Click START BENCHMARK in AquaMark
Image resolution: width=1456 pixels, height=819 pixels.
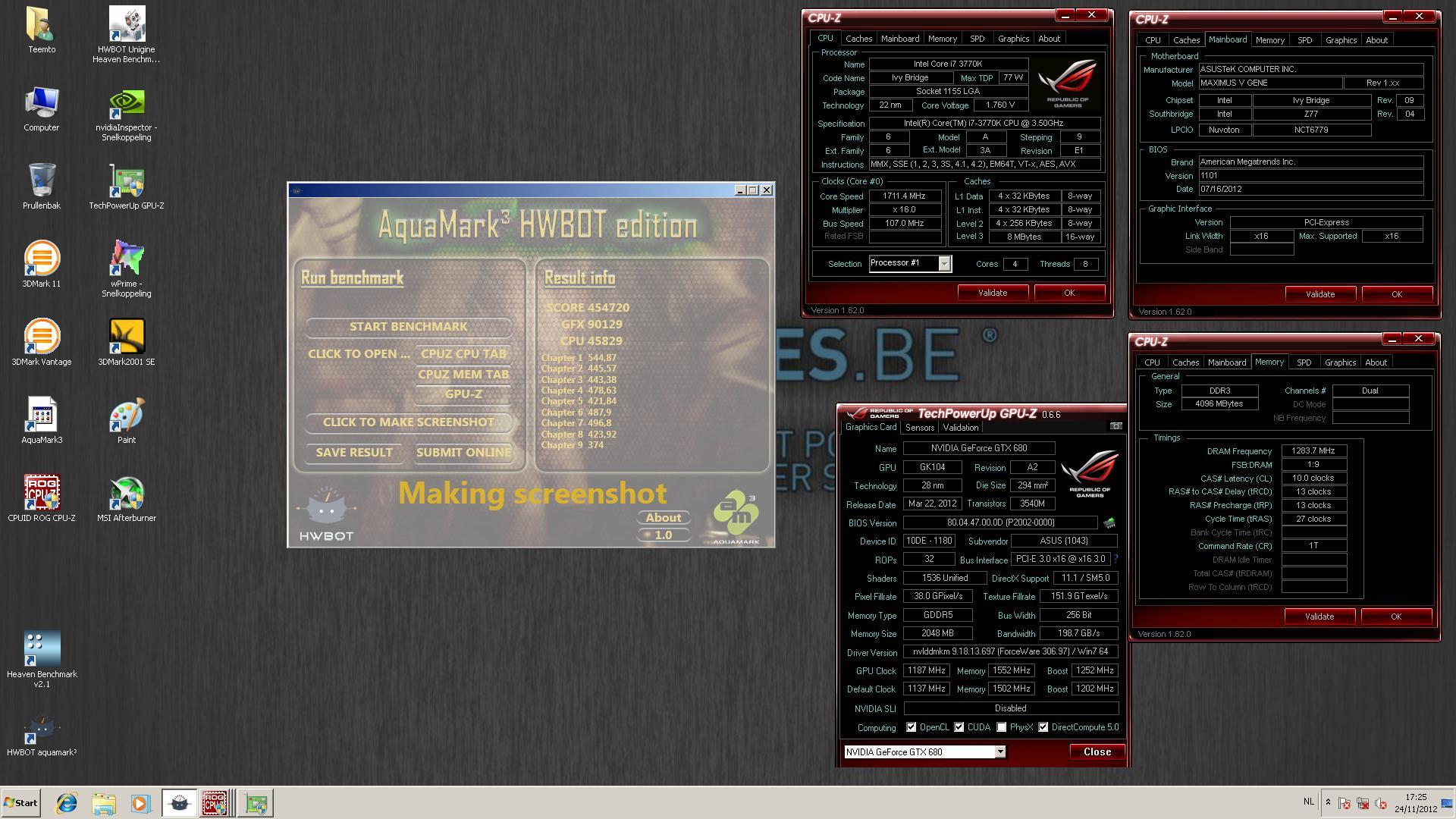coord(408,326)
